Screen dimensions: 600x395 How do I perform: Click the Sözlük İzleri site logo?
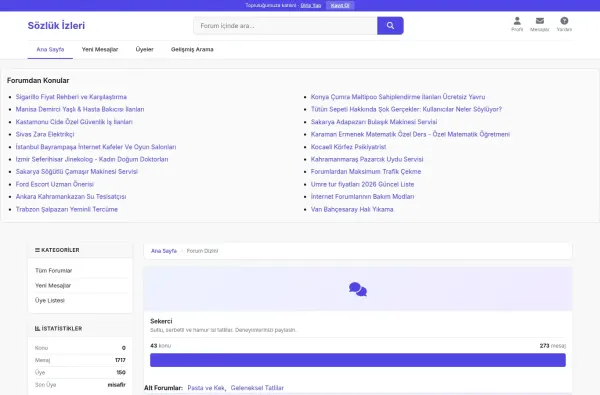pos(56,26)
